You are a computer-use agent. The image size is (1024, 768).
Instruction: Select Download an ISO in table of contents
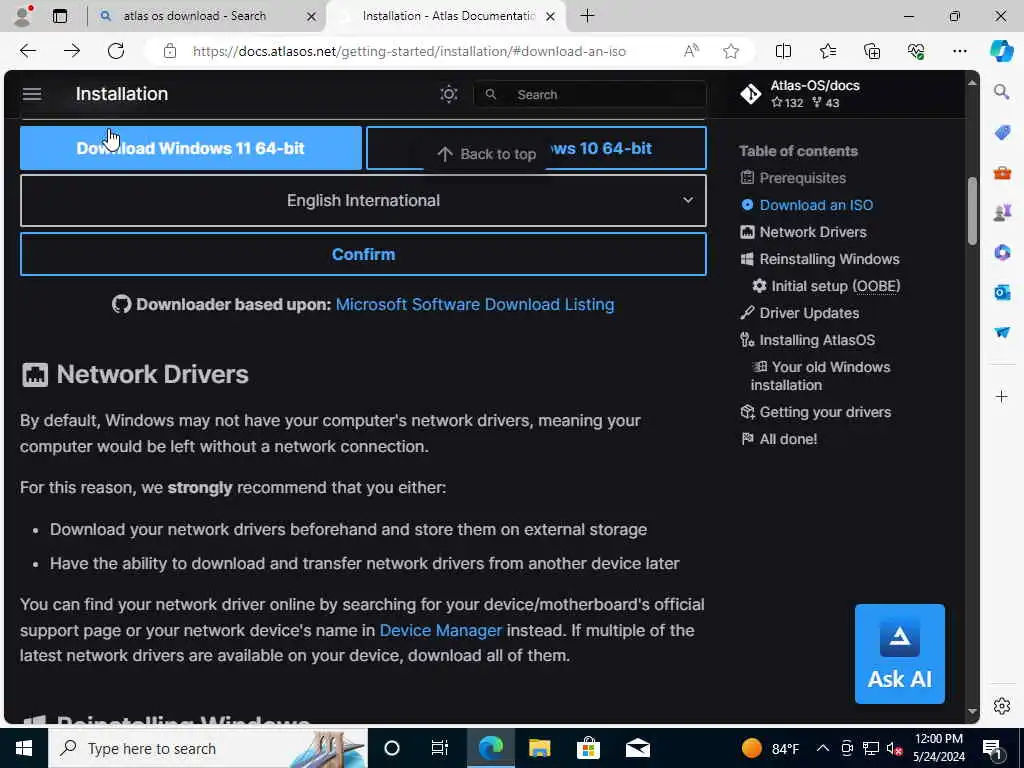pyautogui.click(x=816, y=205)
